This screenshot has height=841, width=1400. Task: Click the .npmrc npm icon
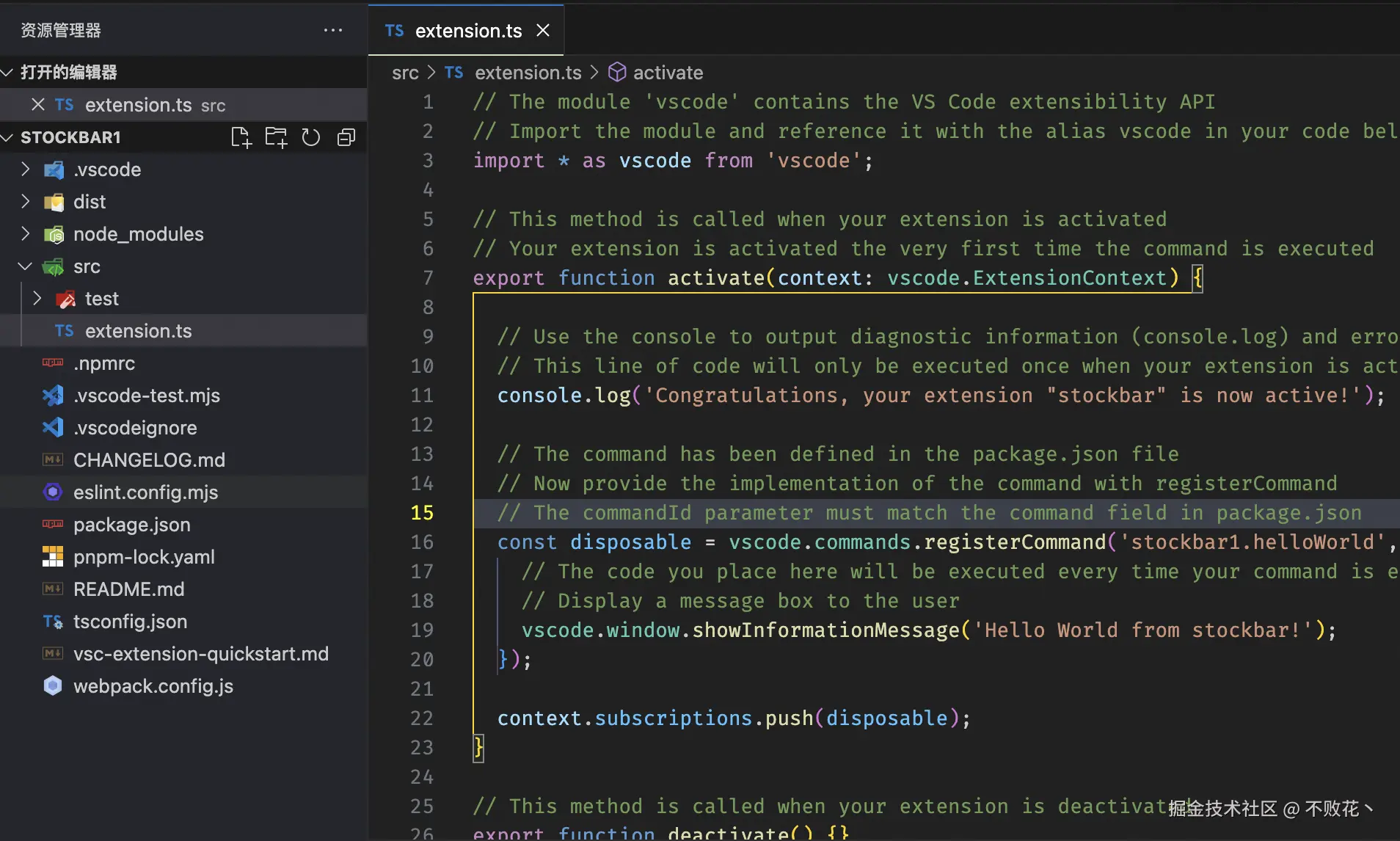pos(53,363)
